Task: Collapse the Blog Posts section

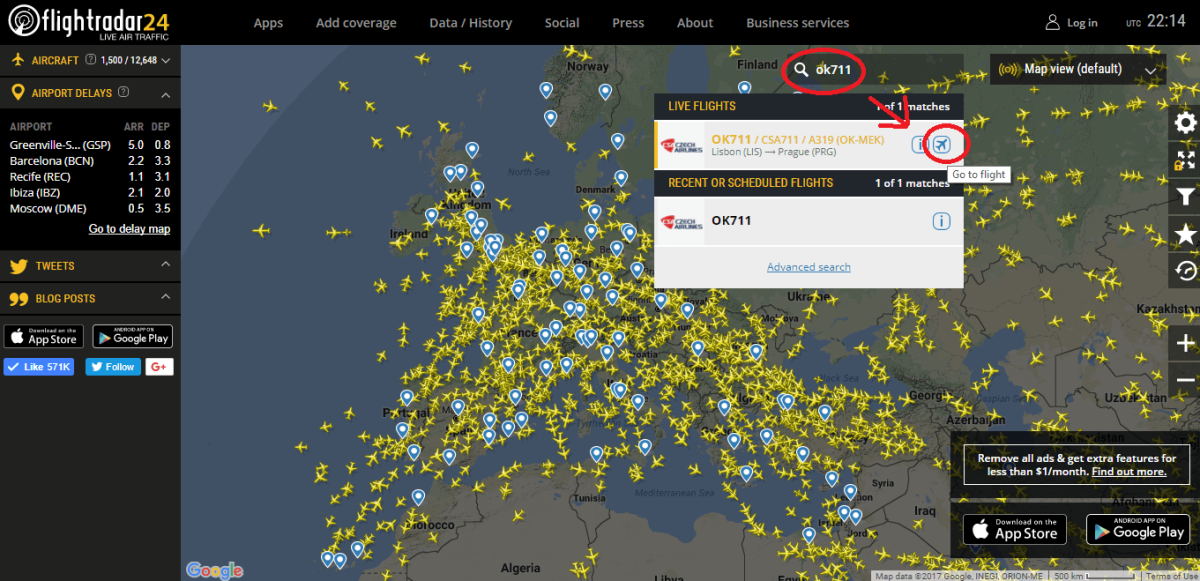Action: coord(165,298)
